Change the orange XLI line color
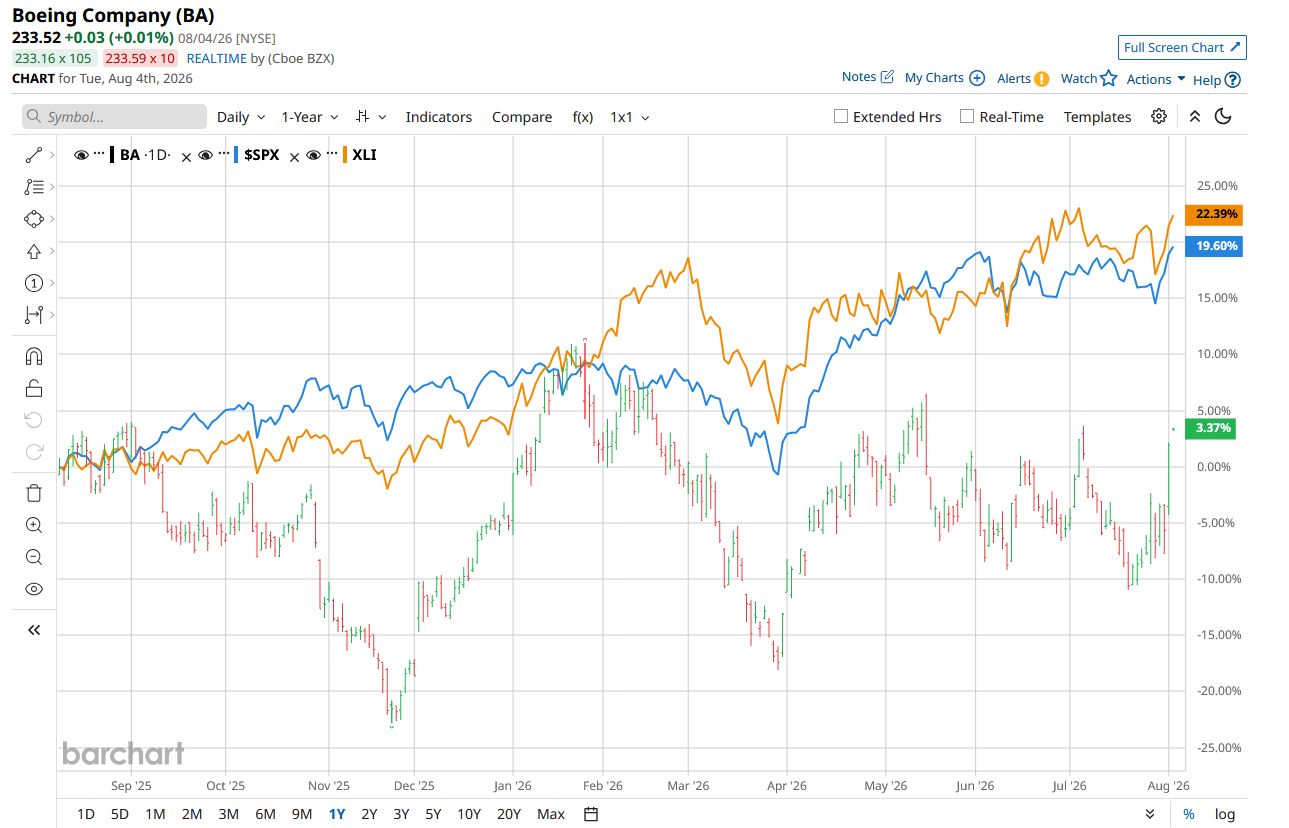The image size is (1289, 828). click(x=345, y=155)
